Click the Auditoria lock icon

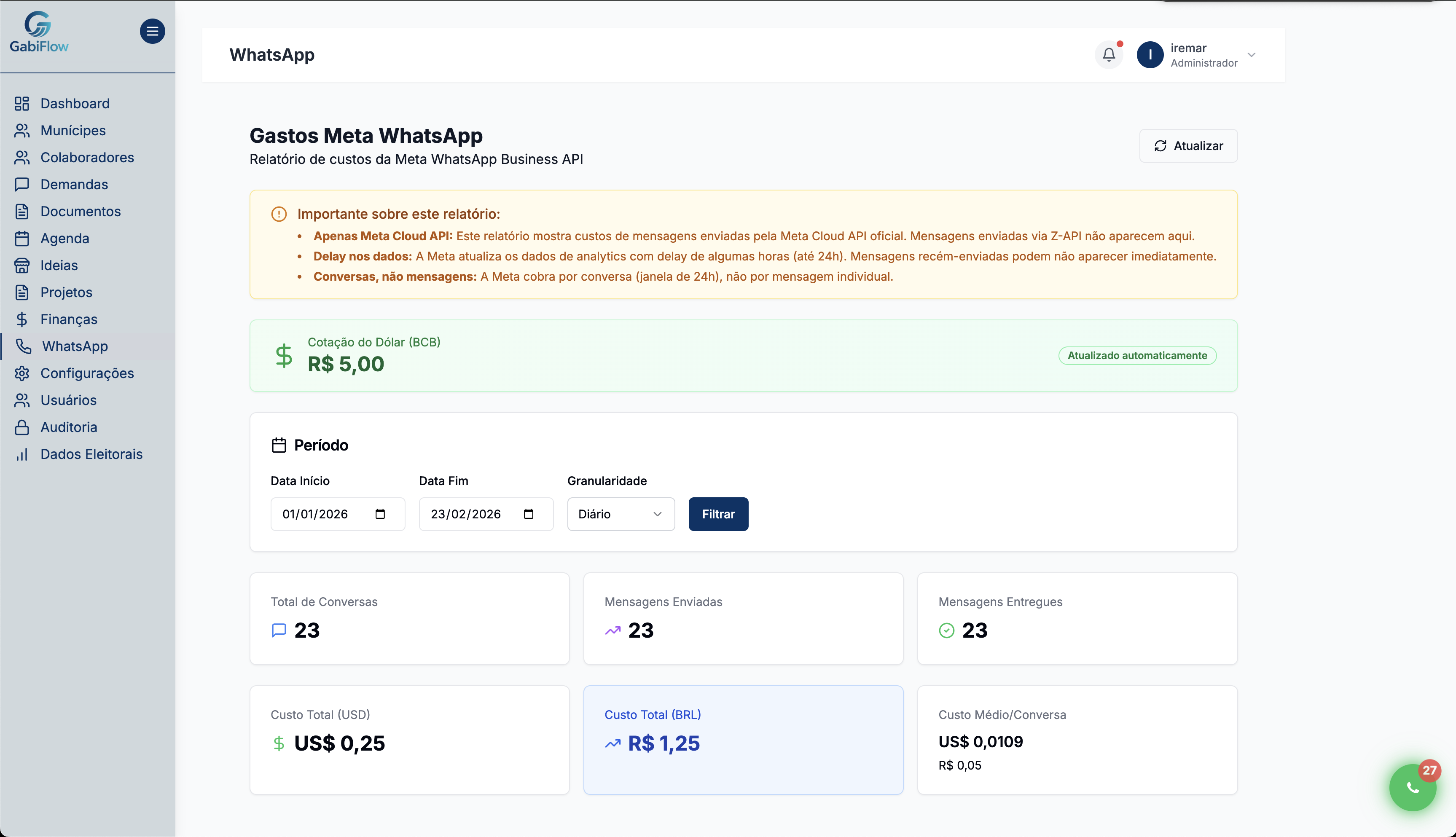tap(22, 427)
